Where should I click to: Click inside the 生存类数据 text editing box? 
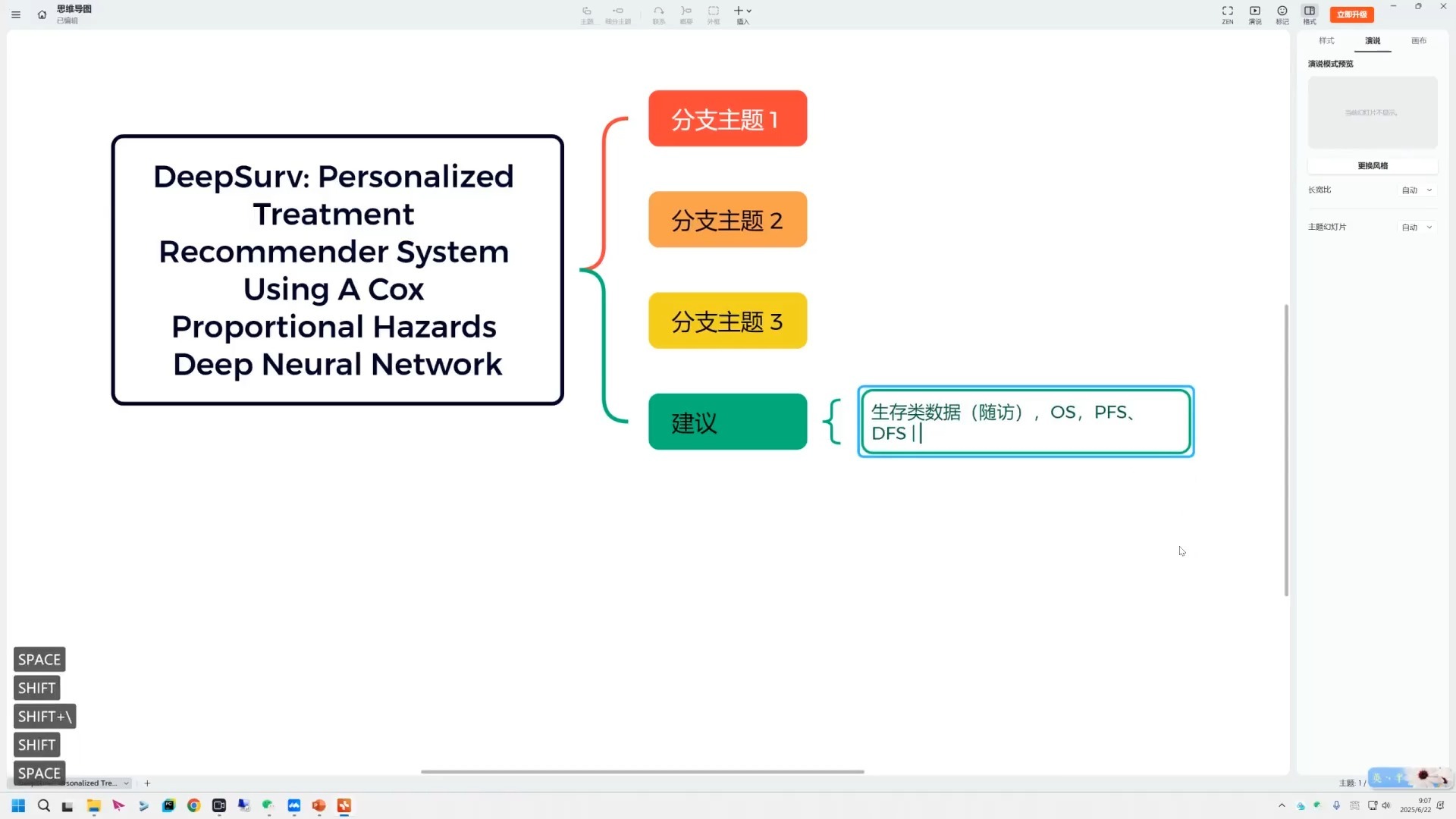pos(1026,422)
